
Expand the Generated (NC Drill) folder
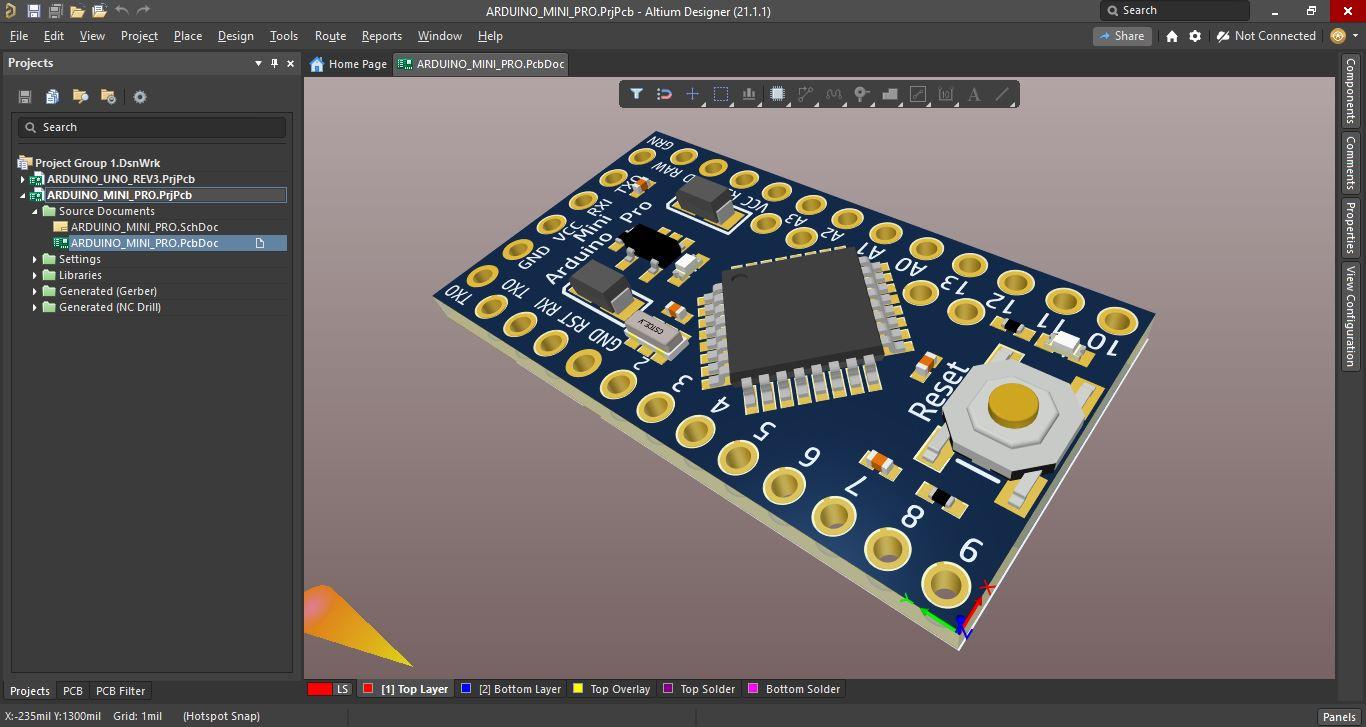[35, 307]
